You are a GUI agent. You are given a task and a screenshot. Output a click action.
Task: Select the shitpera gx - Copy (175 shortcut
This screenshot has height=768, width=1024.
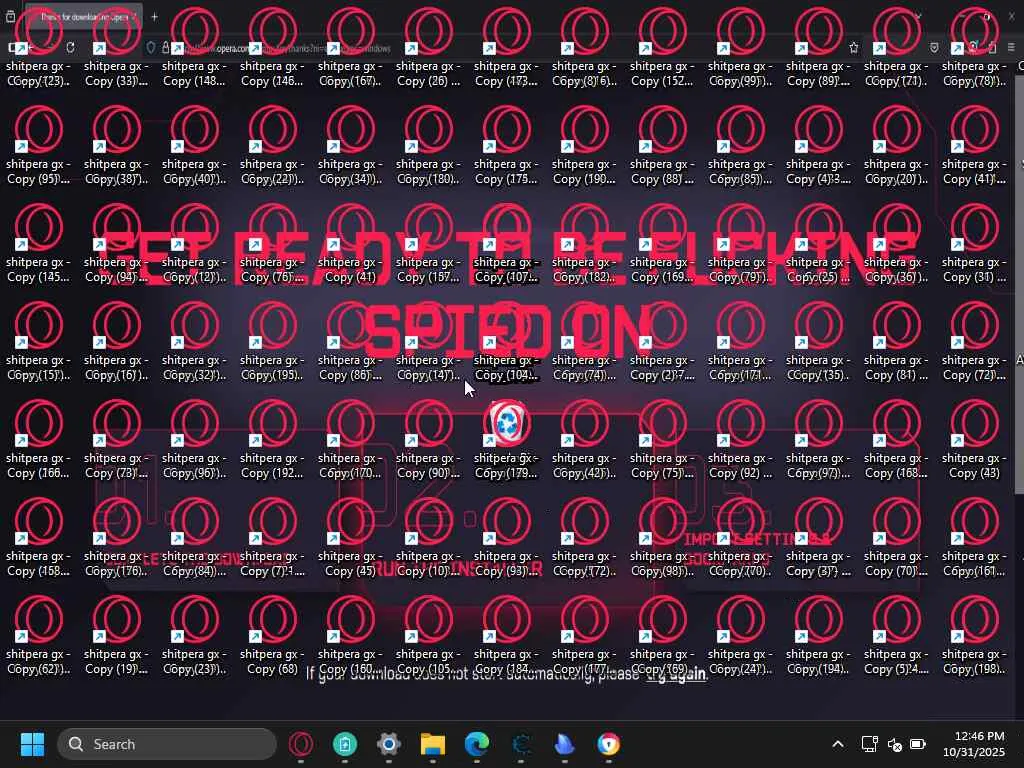(506, 145)
